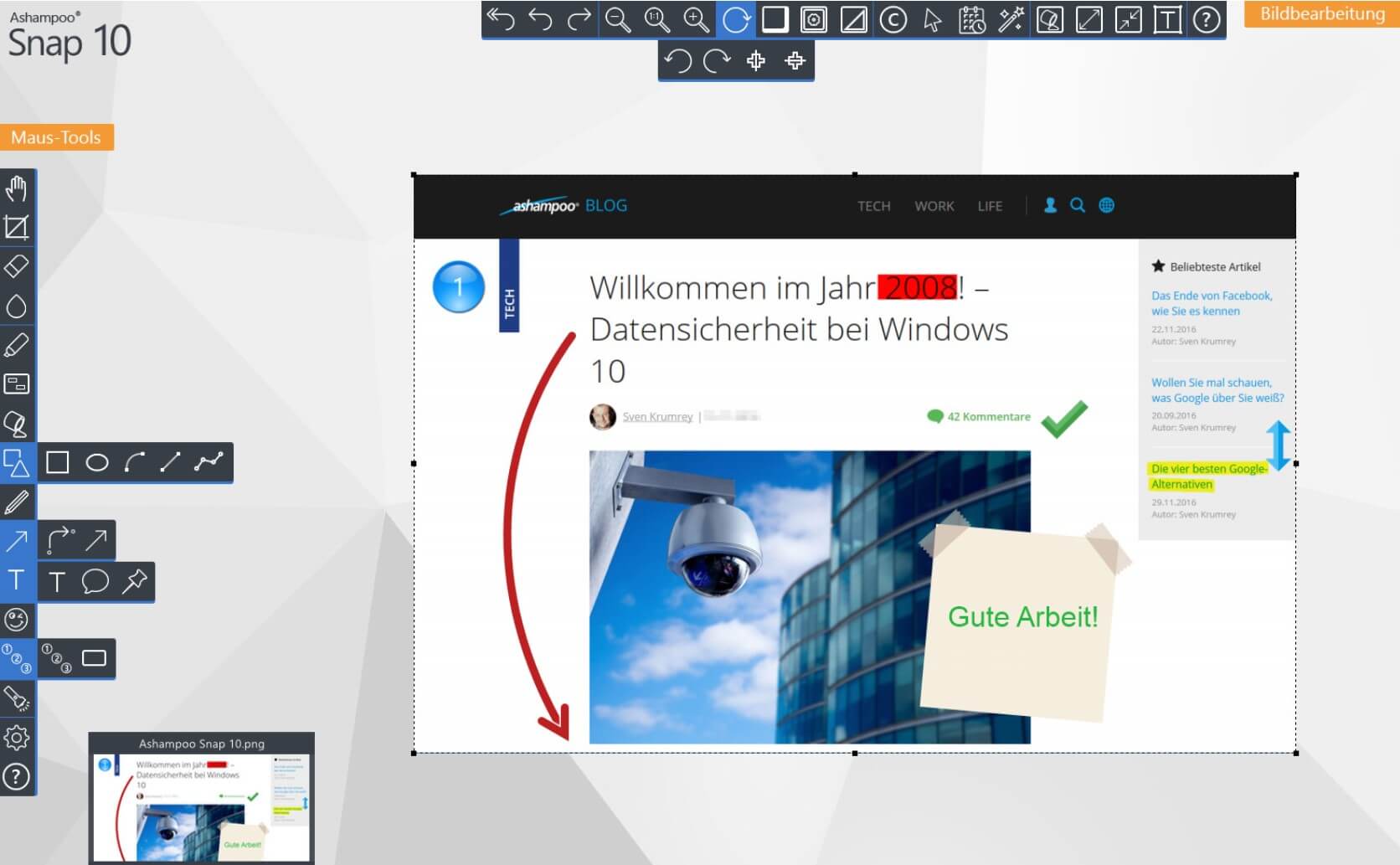Redo the edit via the top toolbar redo arrow
Viewport: 1400px width, 865px height.
coord(579,19)
